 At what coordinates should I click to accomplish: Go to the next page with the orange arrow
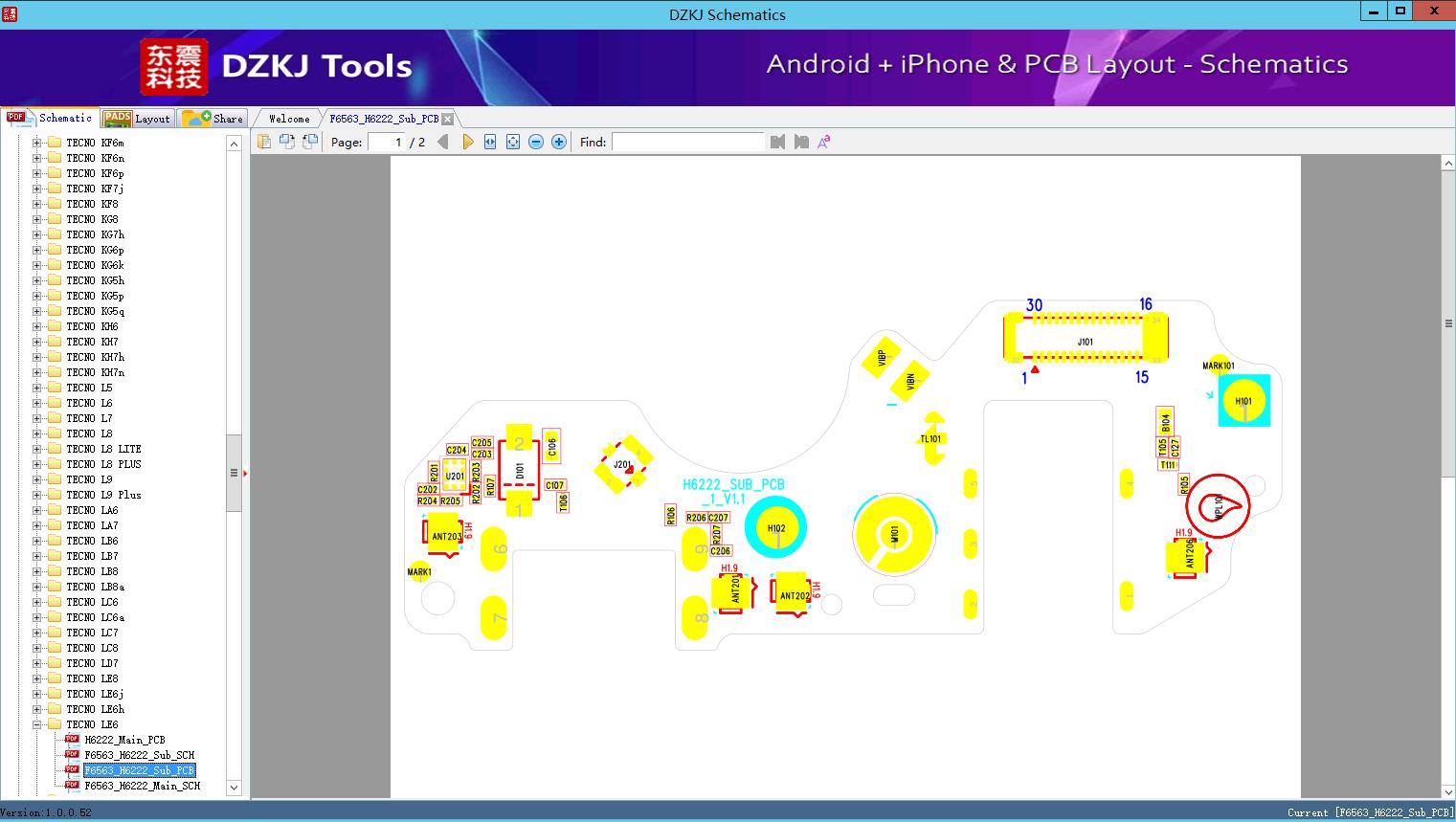pos(468,142)
